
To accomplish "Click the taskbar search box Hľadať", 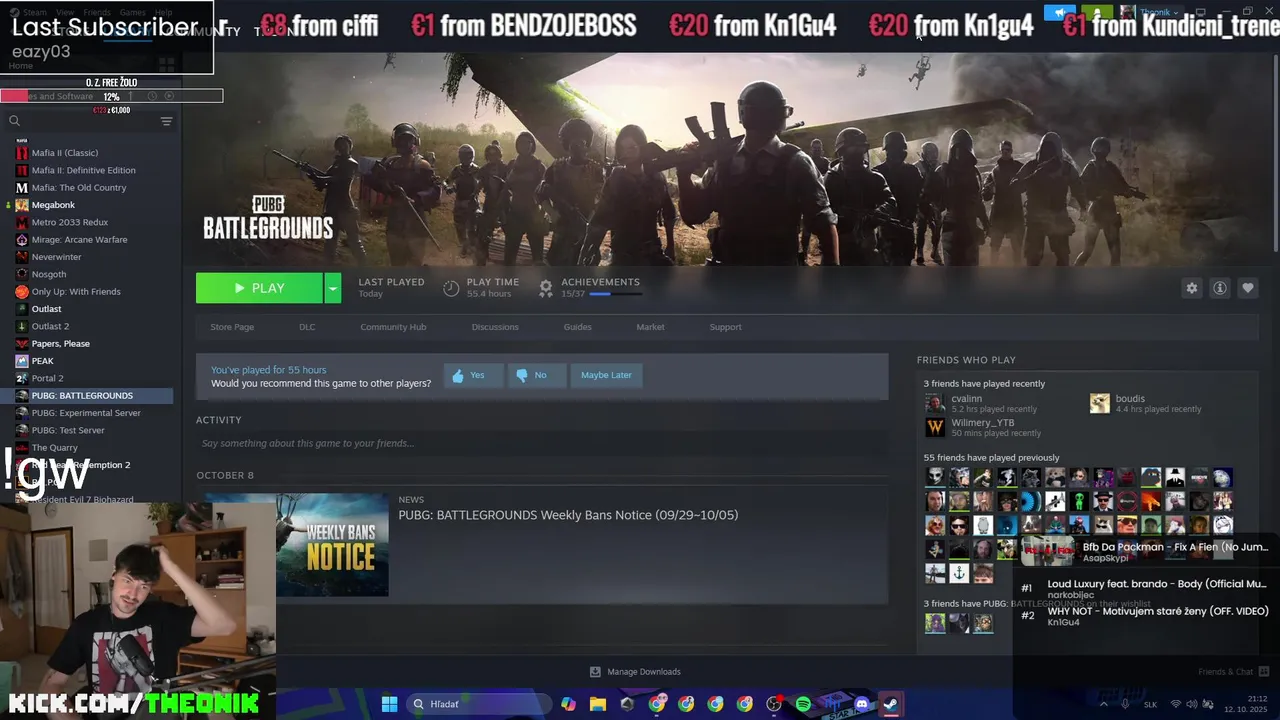I will [480, 704].
